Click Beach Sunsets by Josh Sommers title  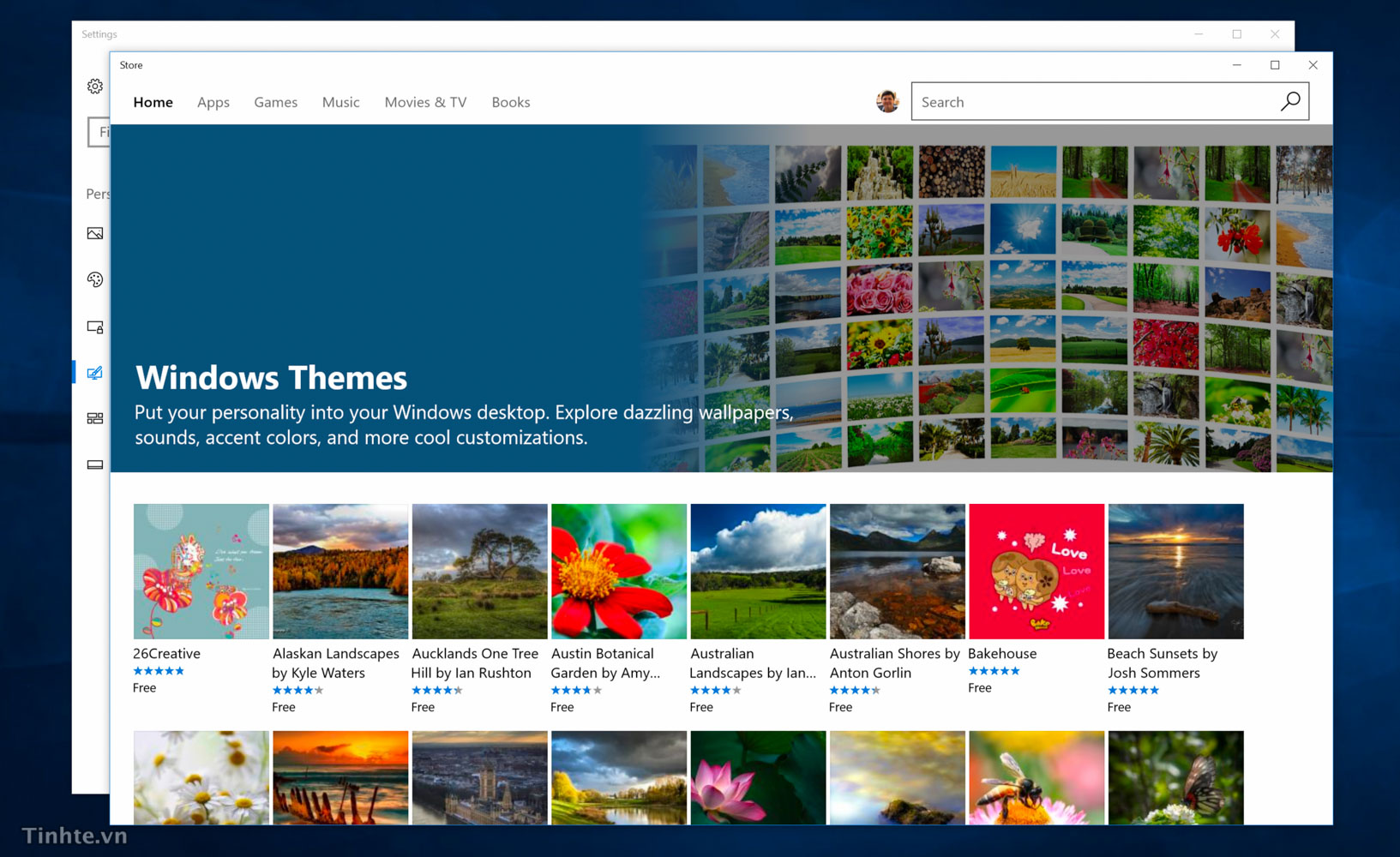point(1162,663)
